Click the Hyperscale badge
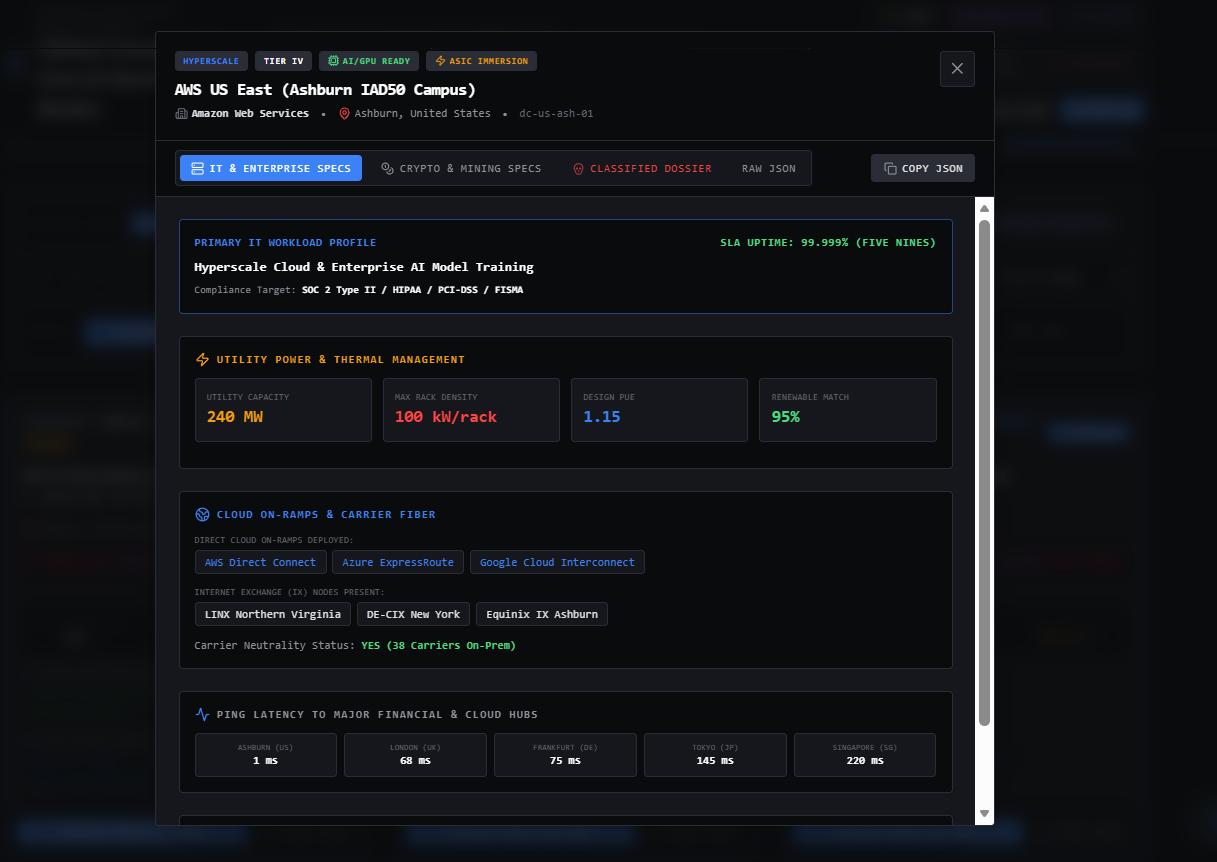This screenshot has width=1217, height=862. [x=211, y=61]
